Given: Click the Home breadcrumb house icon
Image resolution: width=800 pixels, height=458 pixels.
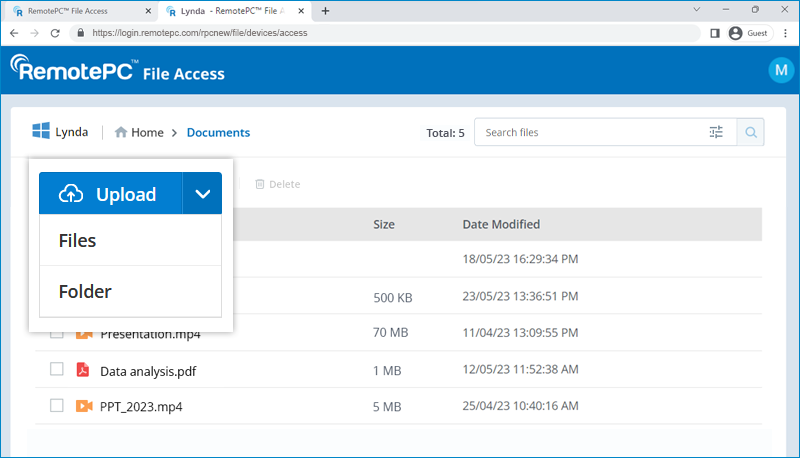Looking at the screenshot, I should coord(121,132).
